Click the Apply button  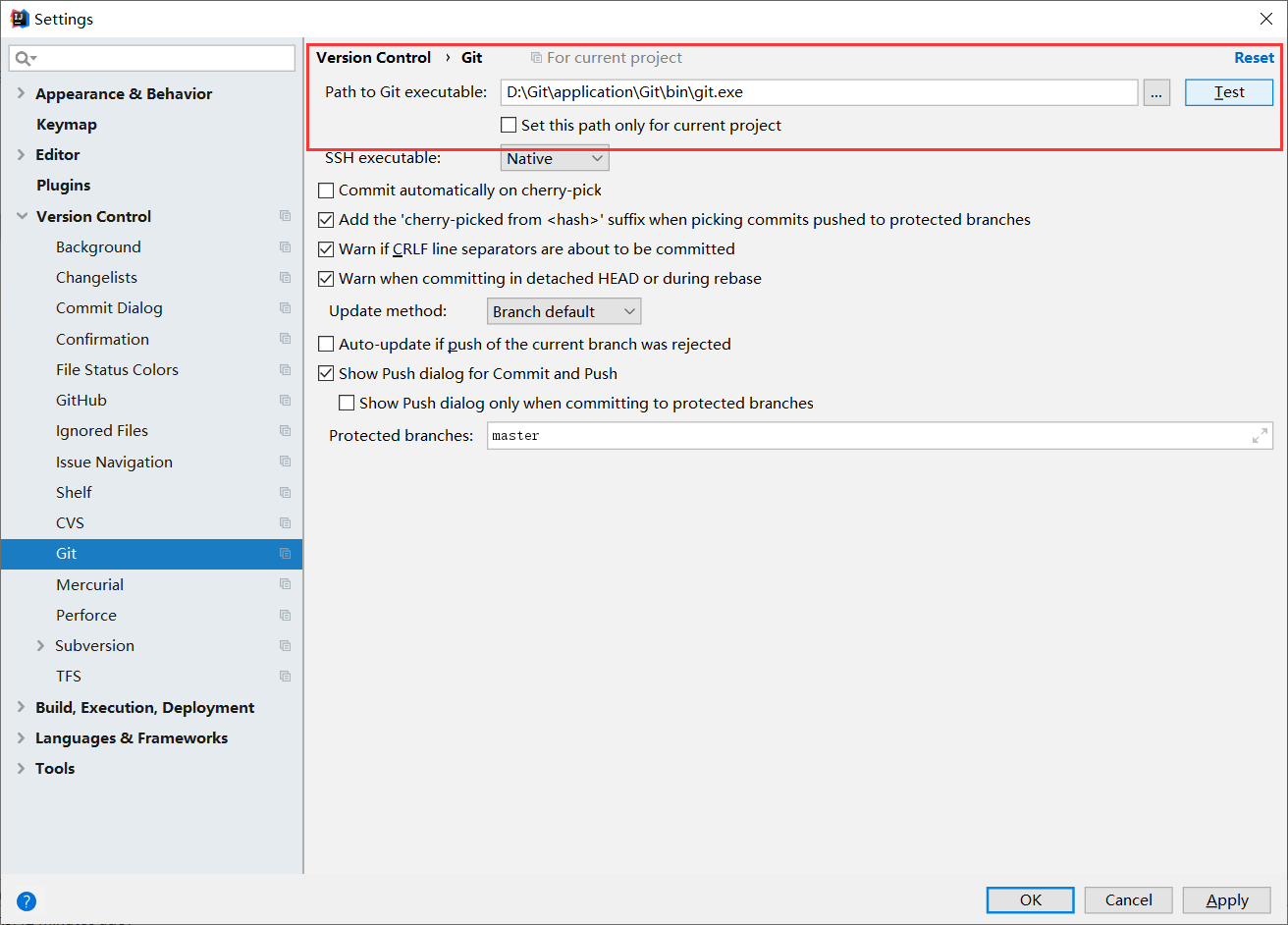coord(1227,899)
